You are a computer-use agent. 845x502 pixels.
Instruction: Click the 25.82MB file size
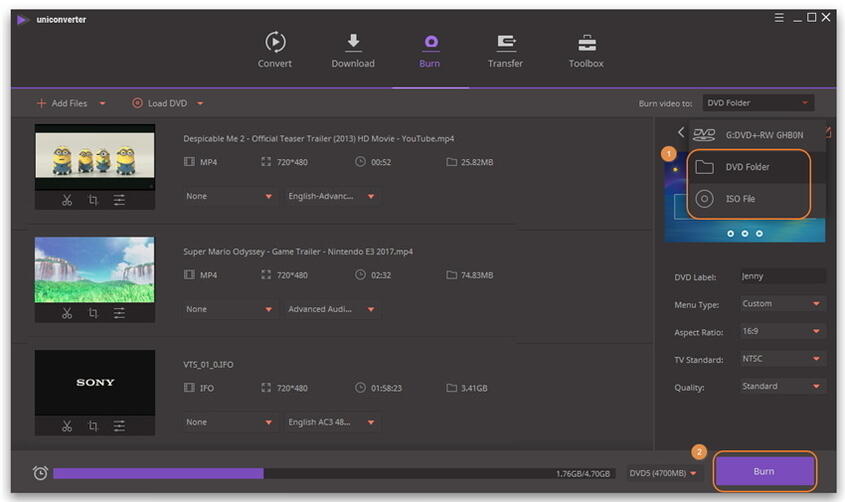point(477,162)
